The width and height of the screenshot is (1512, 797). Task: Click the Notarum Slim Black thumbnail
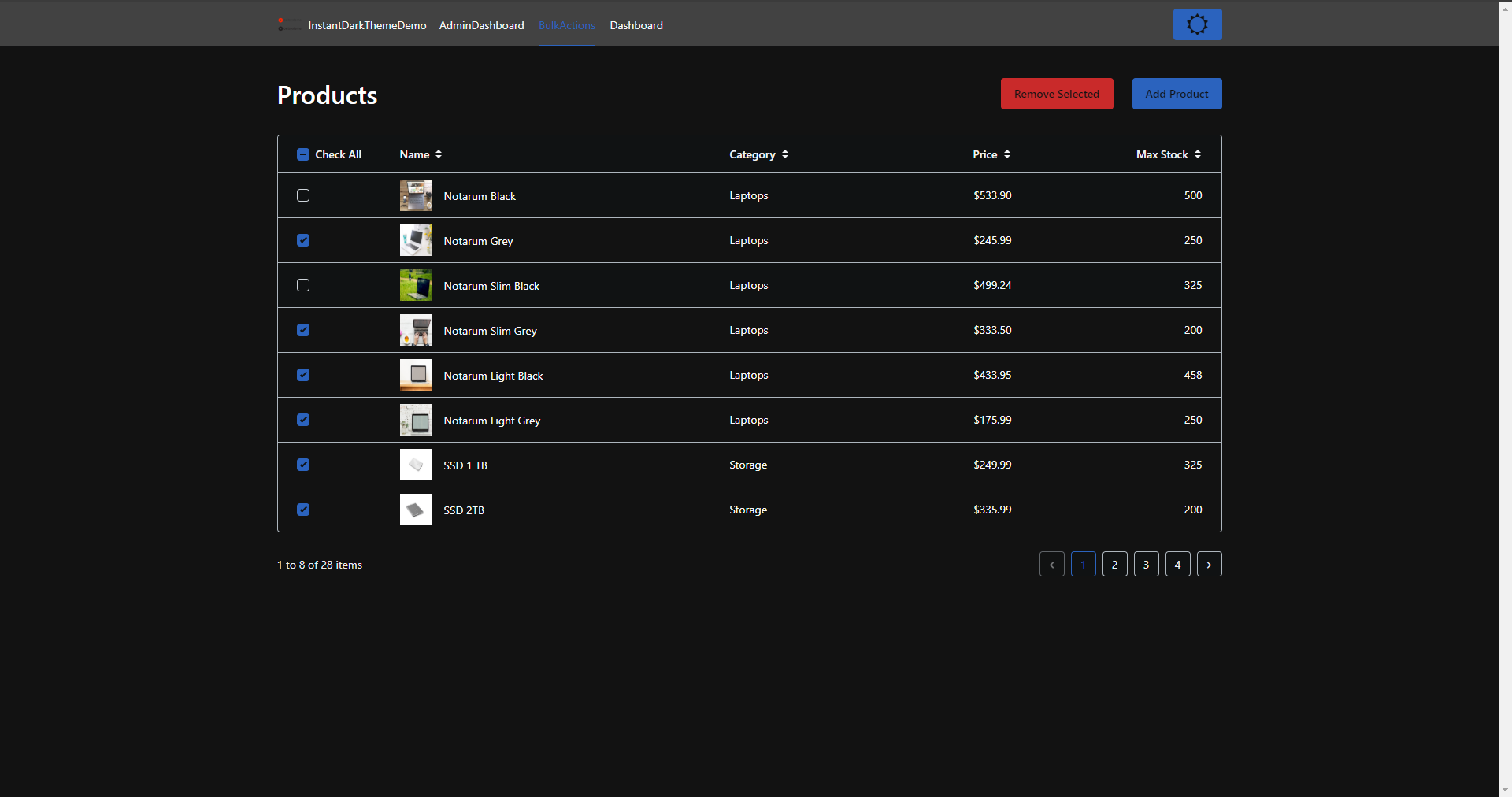(415, 285)
